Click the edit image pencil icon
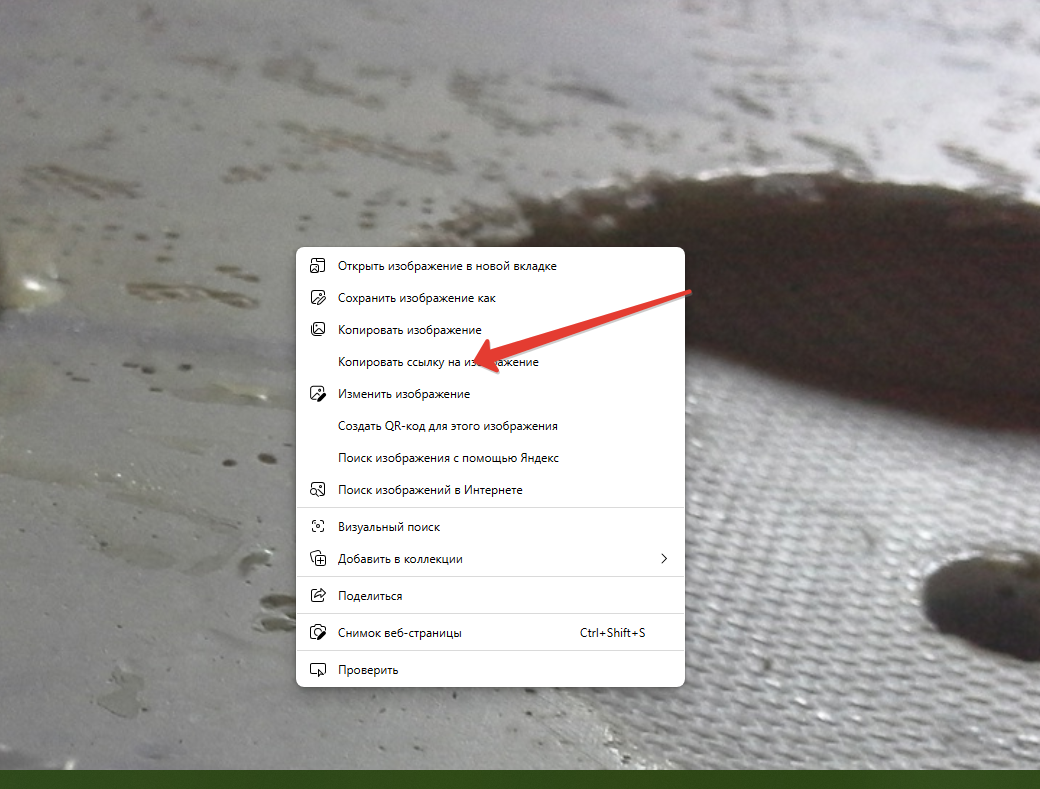Image resolution: width=1040 pixels, height=789 pixels. (318, 394)
